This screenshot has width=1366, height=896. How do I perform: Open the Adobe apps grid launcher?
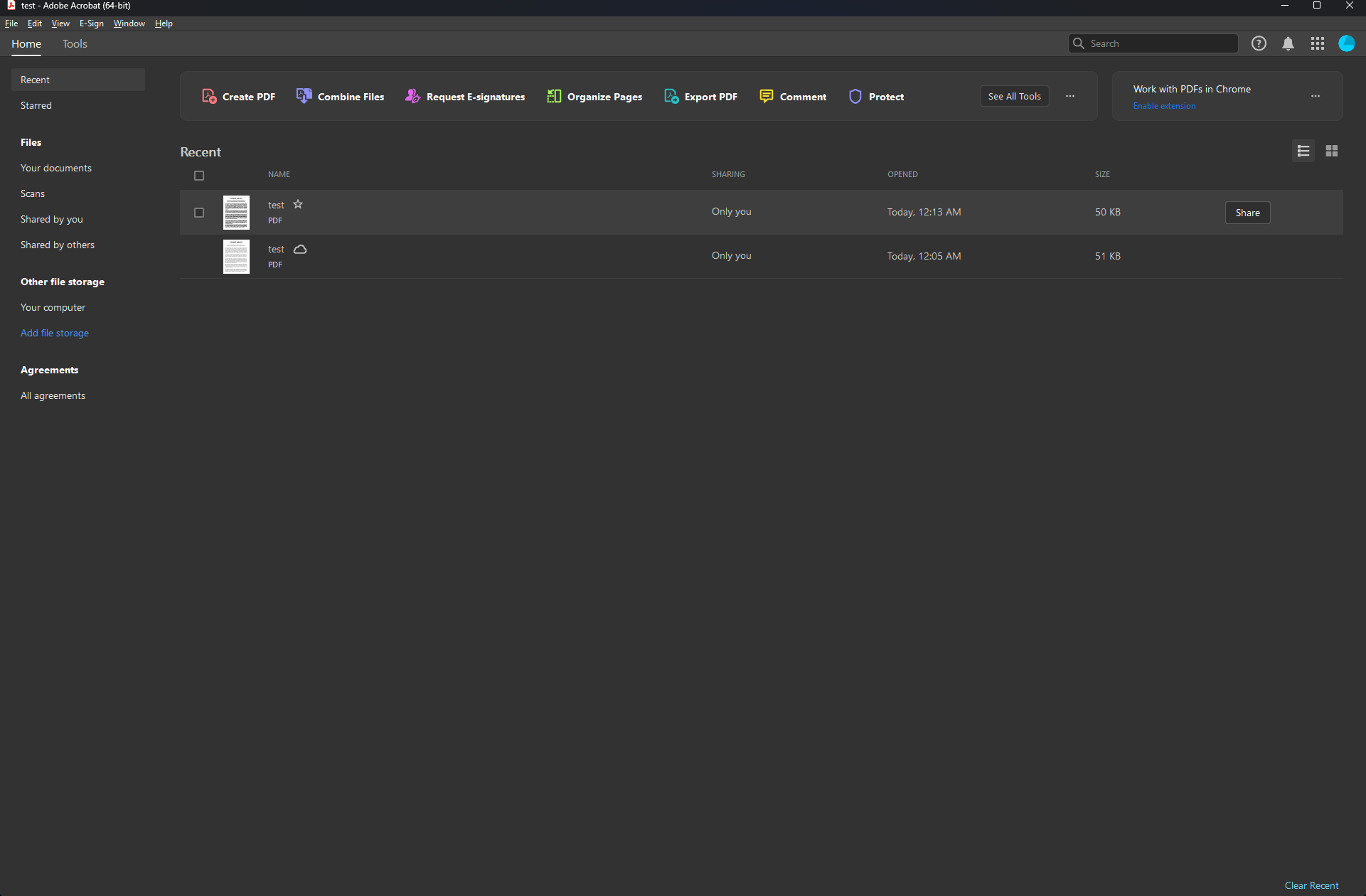pos(1317,43)
